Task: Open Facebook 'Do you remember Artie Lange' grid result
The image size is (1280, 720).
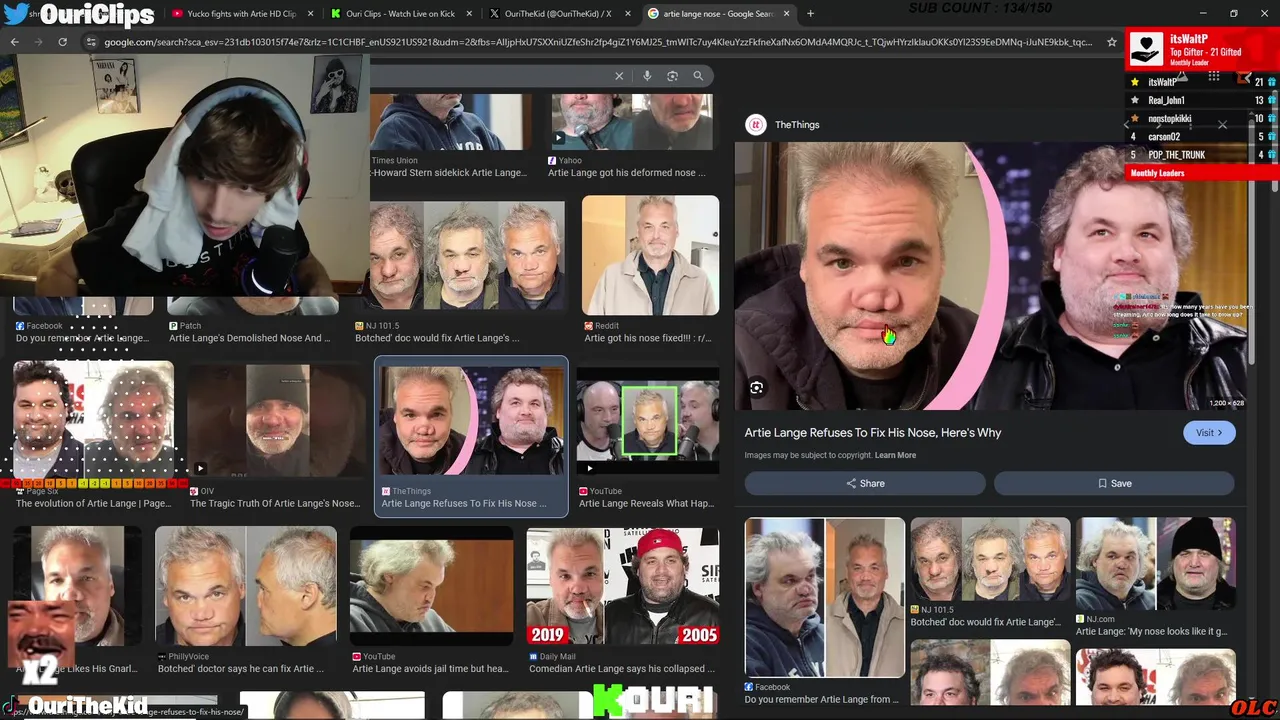Action: click(83, 322)
